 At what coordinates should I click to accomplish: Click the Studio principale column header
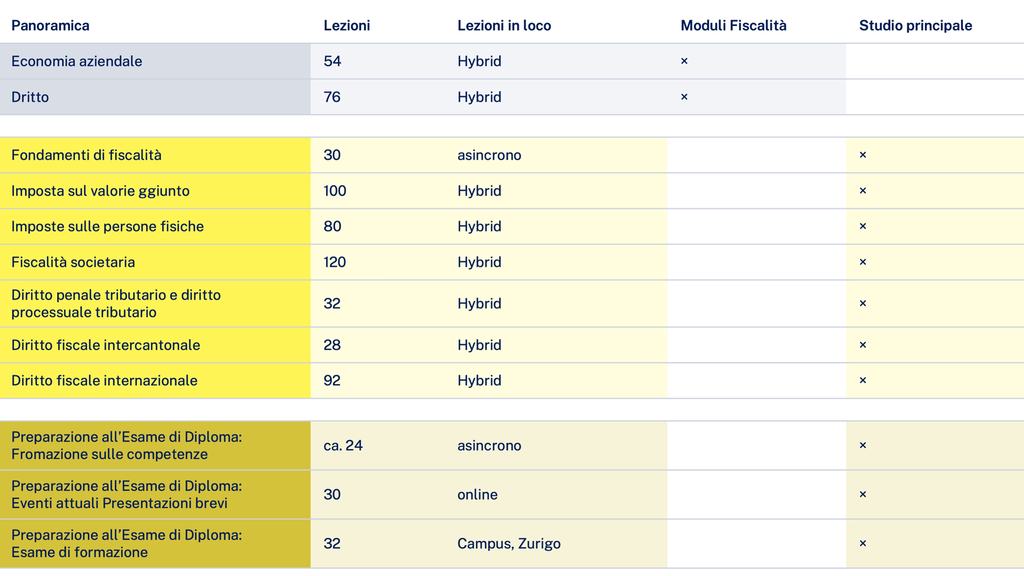click(915, 25)
